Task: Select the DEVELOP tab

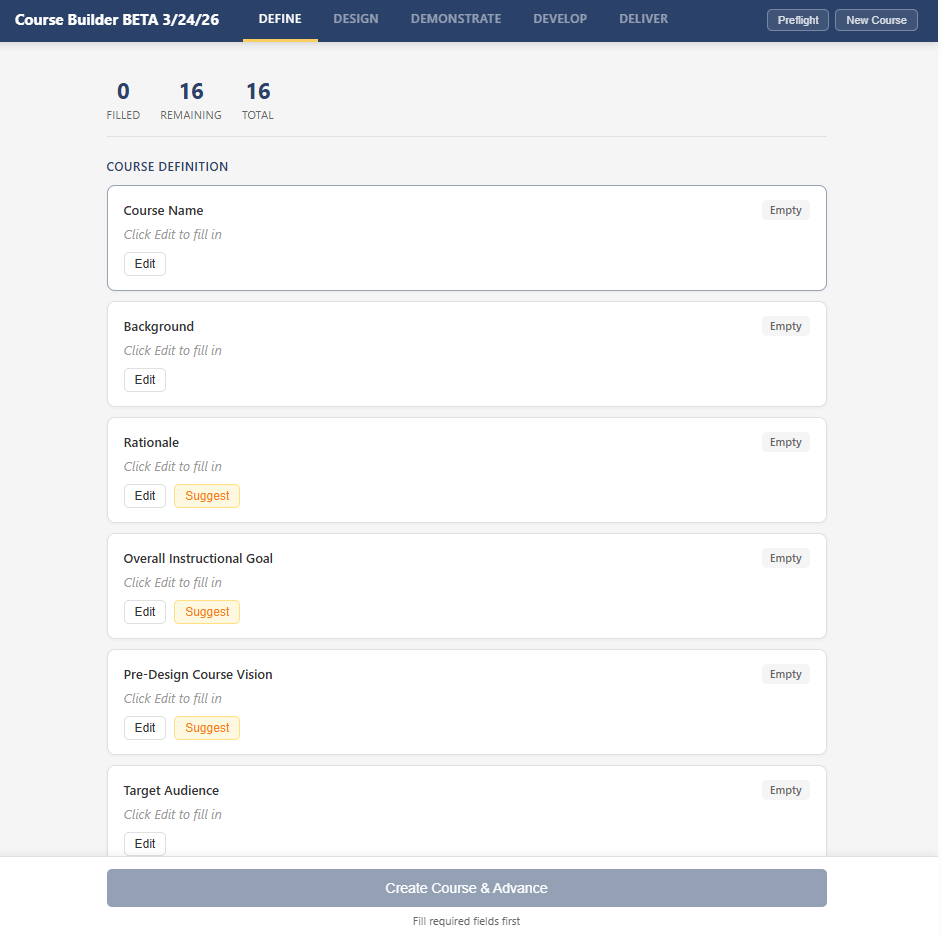Action: [560, 19]
